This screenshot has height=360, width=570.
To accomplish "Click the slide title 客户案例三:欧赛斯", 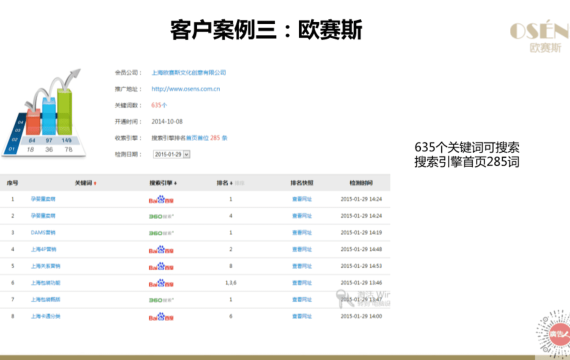I will coord(266,30).
